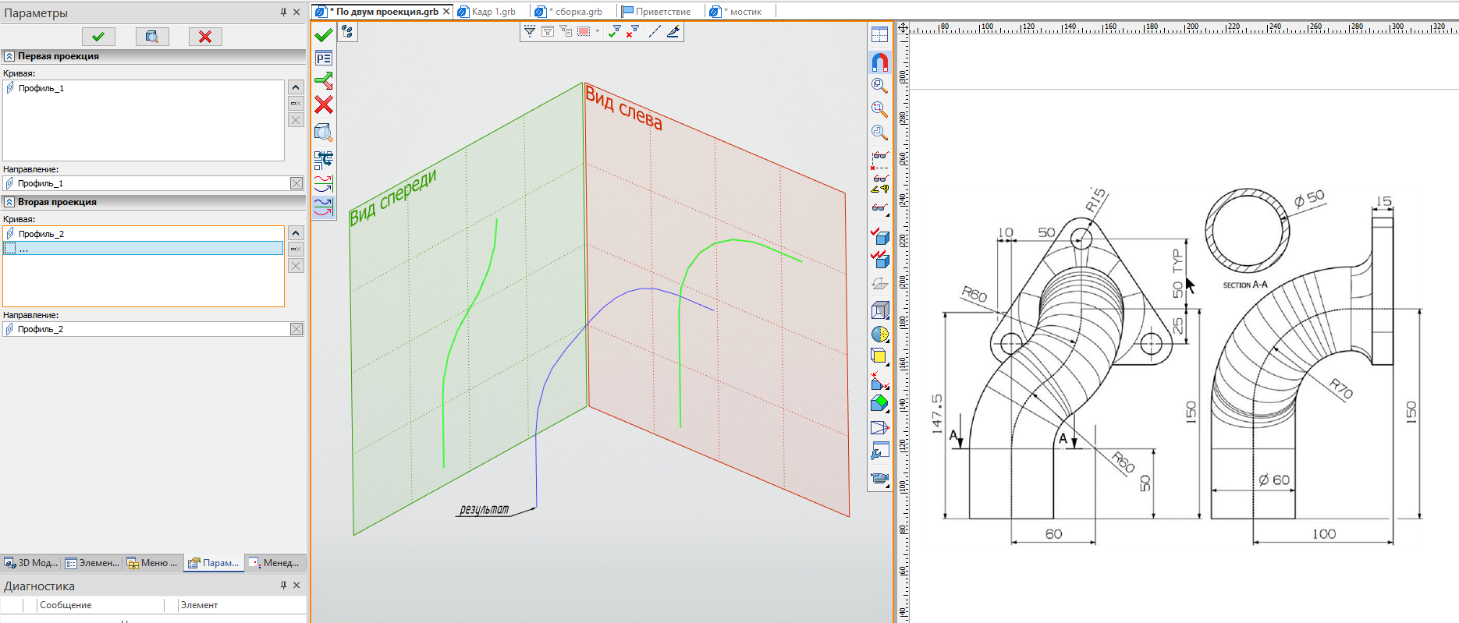Confirm parameters with the green checkmark button
This screenshot has width=1459, height=623.
98,36
